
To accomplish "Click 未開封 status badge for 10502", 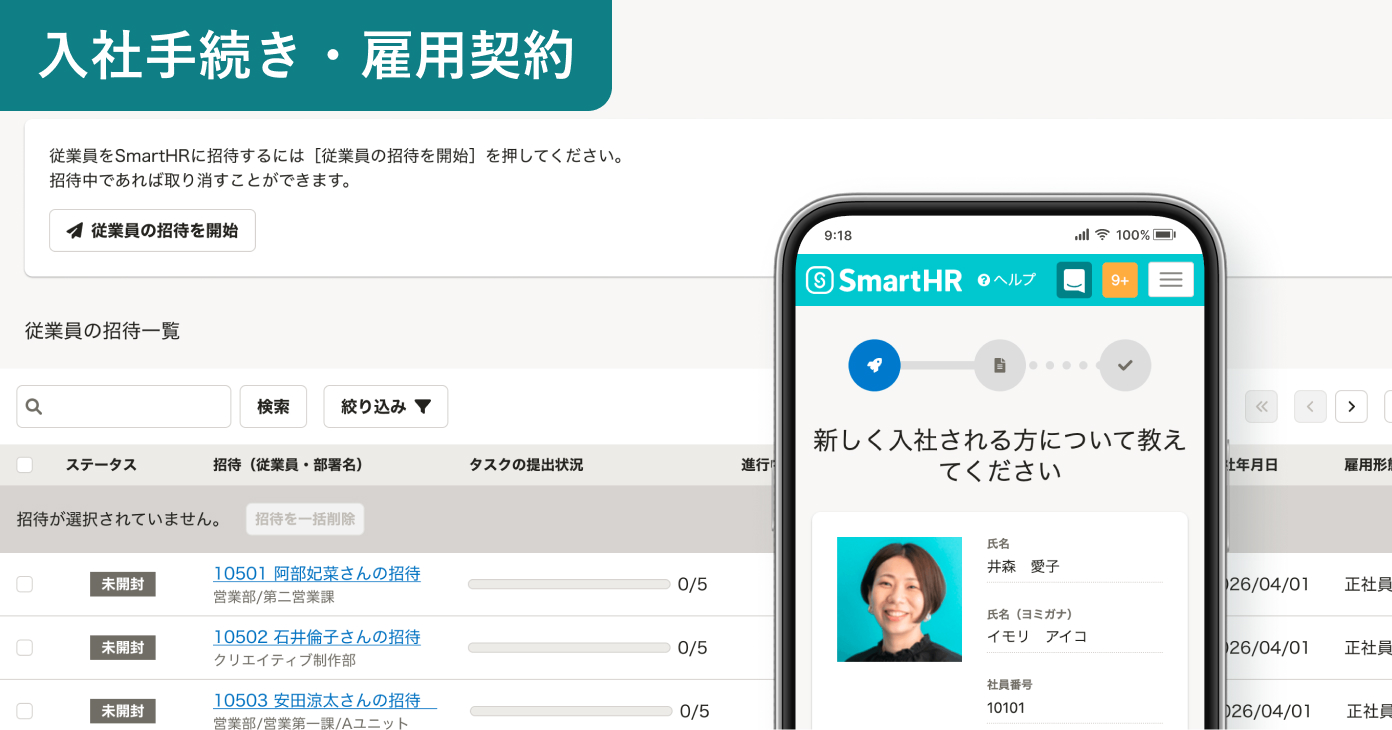I will point(123,647).
